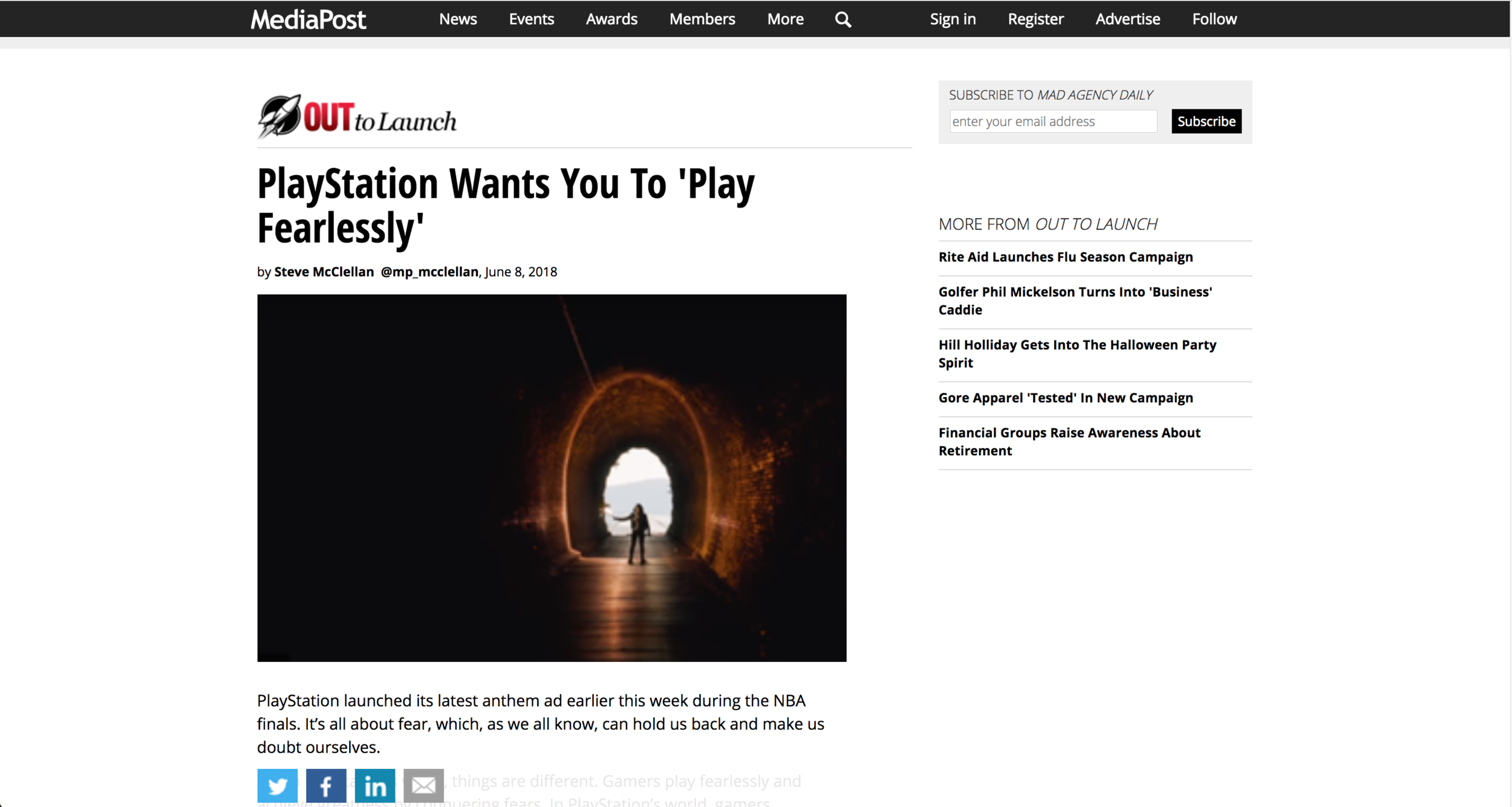
Task: Click the search magnifier icon
Action: click(842, 19)
